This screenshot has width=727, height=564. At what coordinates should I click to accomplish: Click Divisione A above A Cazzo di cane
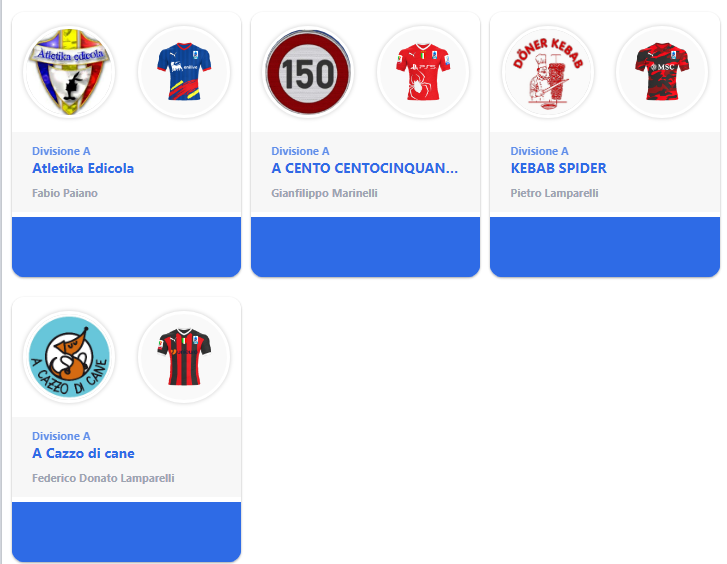61,436
